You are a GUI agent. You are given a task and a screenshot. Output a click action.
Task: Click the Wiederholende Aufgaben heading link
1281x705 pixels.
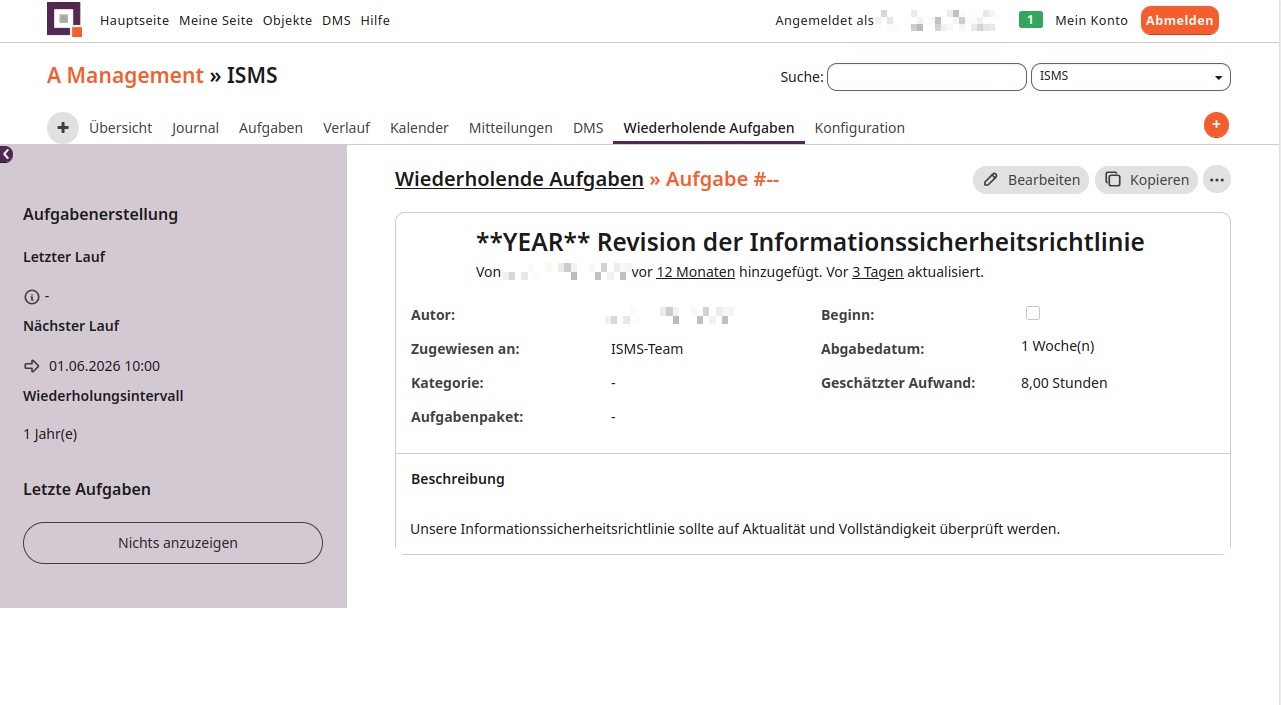[x=519, y=179]
